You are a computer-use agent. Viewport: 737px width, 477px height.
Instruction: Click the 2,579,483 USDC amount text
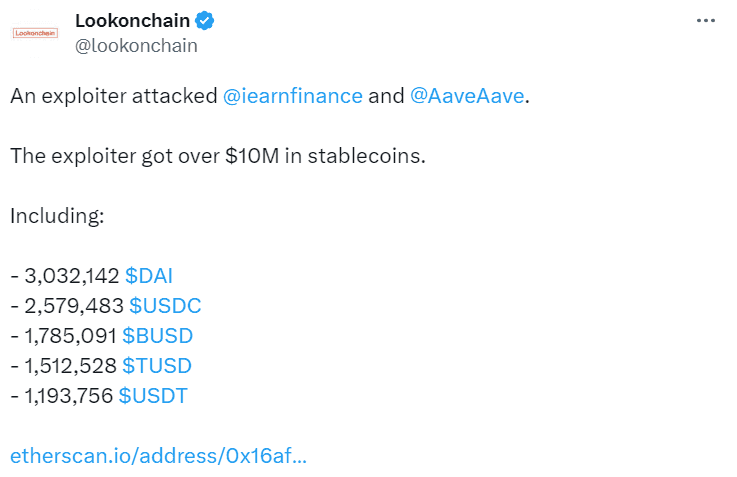(x=74, y=306)
